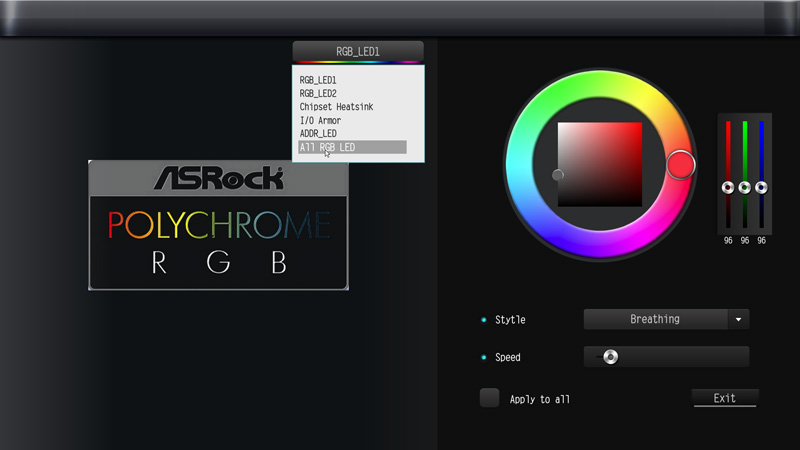Select I/O Armor in the dropdown list
The width and height of the screenshot is (800, 450).
pos(320,120)
